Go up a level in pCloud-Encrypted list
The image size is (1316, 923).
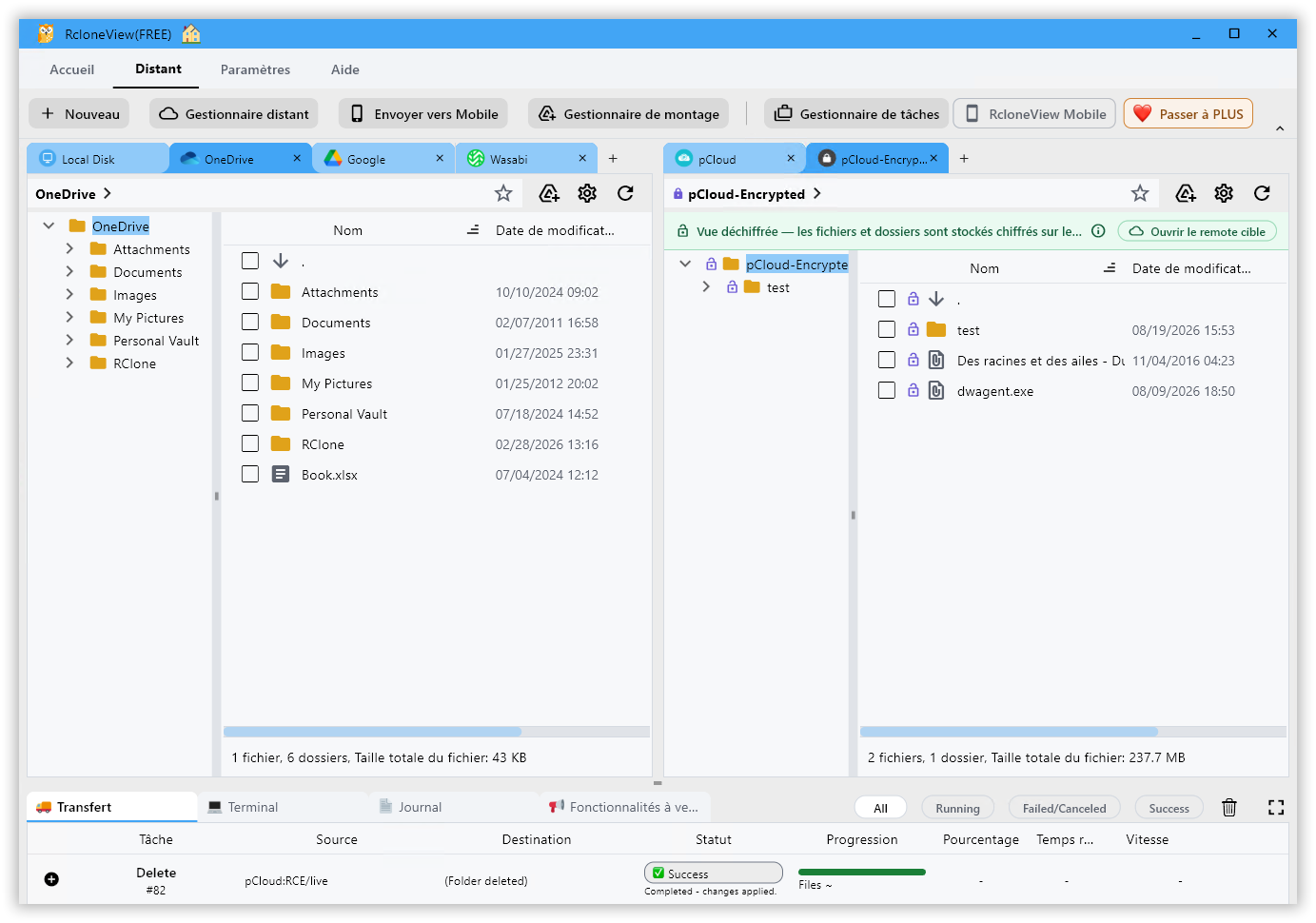(x=936, y=299)
